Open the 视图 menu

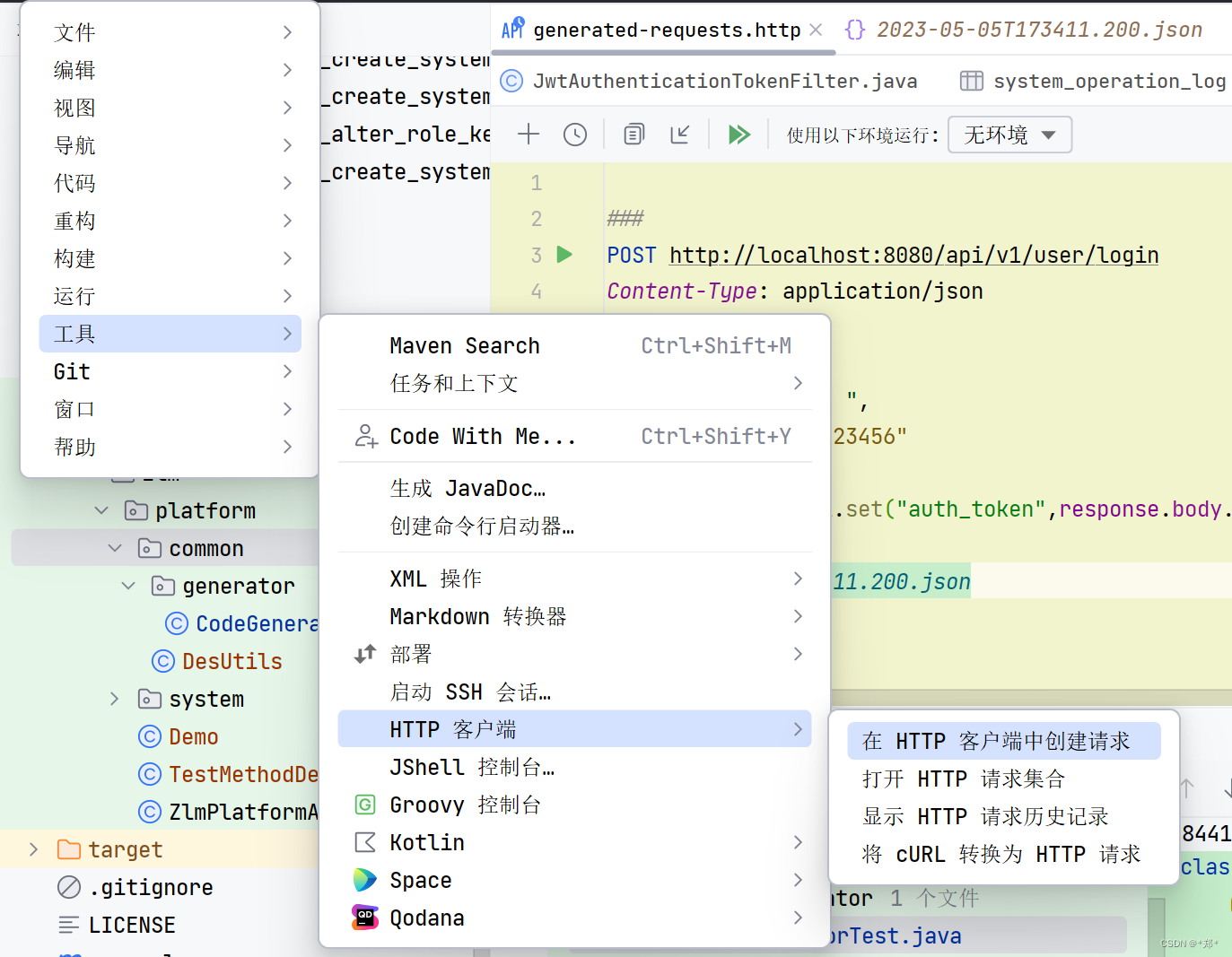170,108
